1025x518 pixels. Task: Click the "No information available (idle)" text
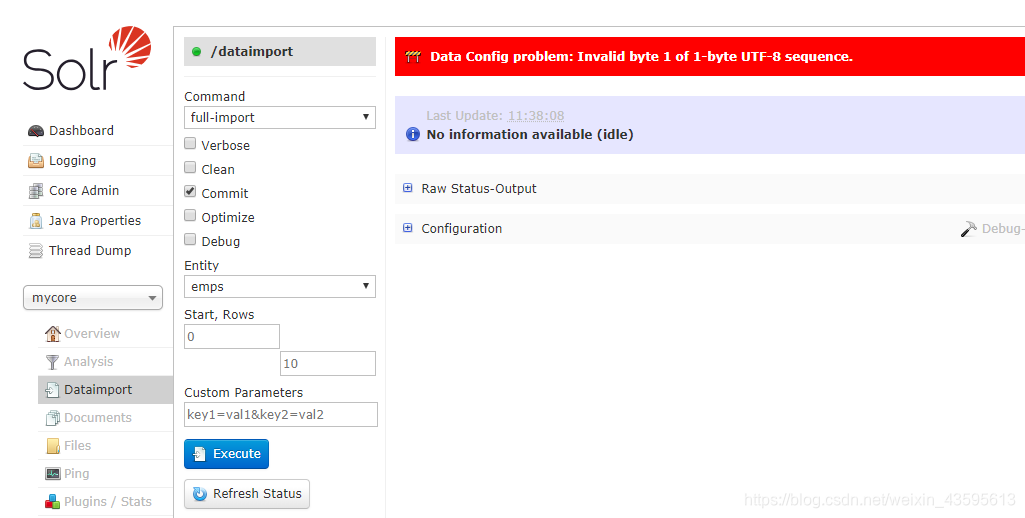[x=529, y=135]
